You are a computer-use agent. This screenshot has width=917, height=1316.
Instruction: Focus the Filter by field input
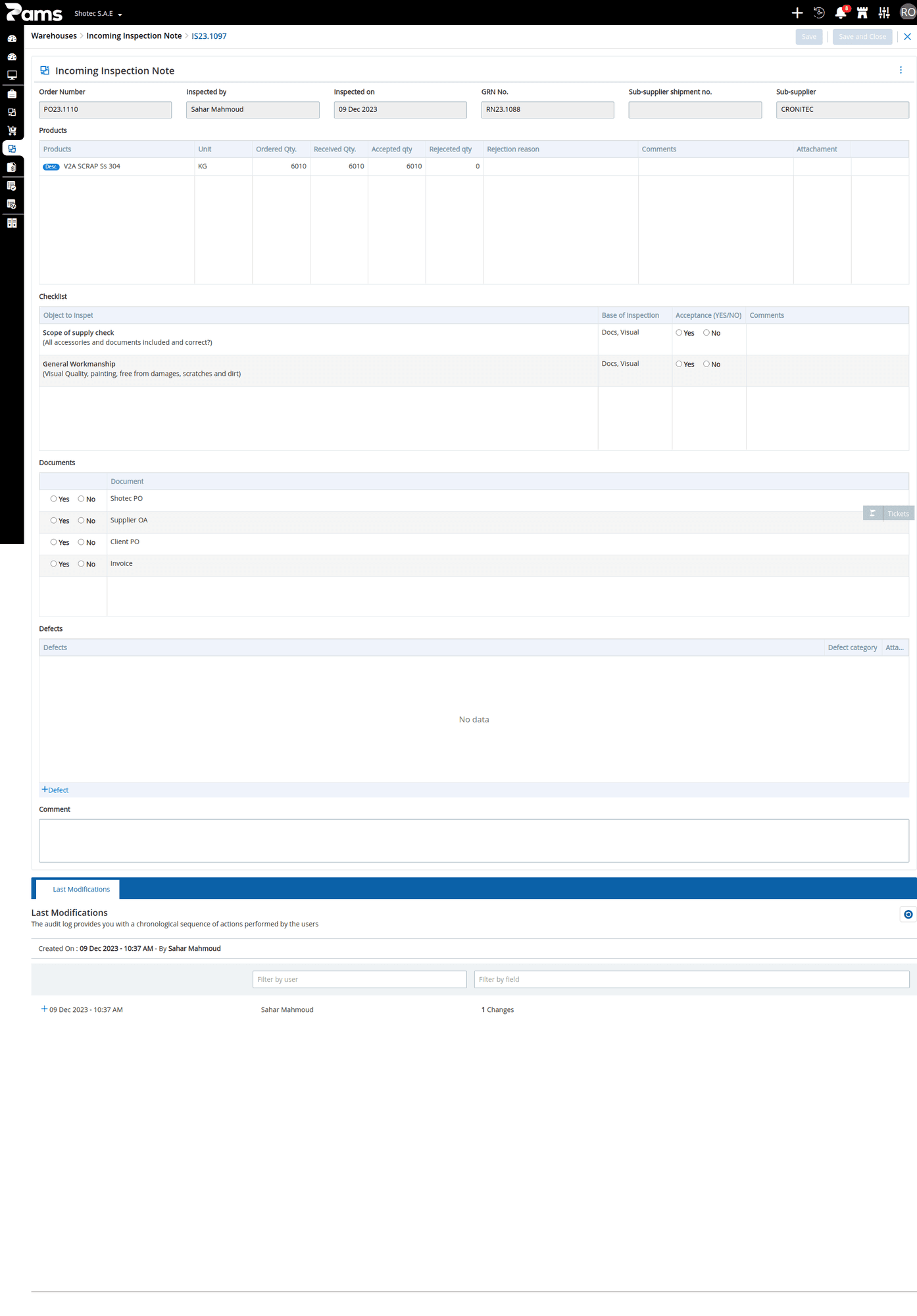691,979
